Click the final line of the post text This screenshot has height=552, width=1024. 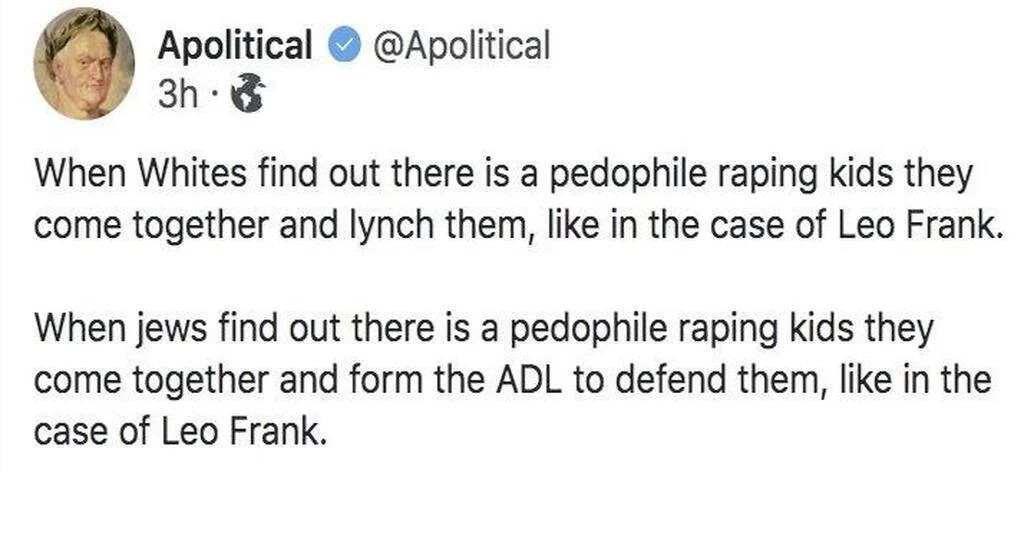point(180,431)
